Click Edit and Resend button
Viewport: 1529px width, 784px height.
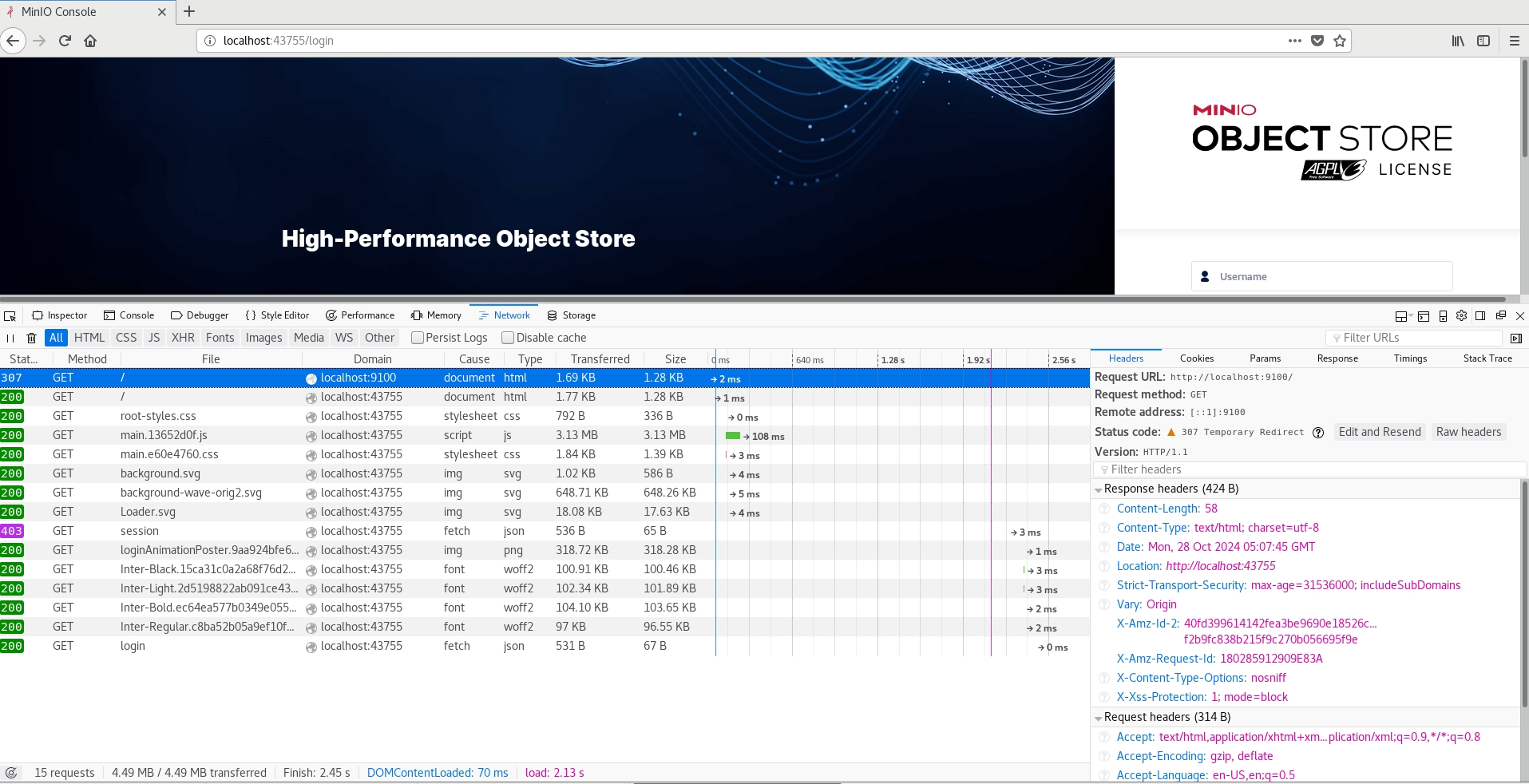pos(1380,432)
